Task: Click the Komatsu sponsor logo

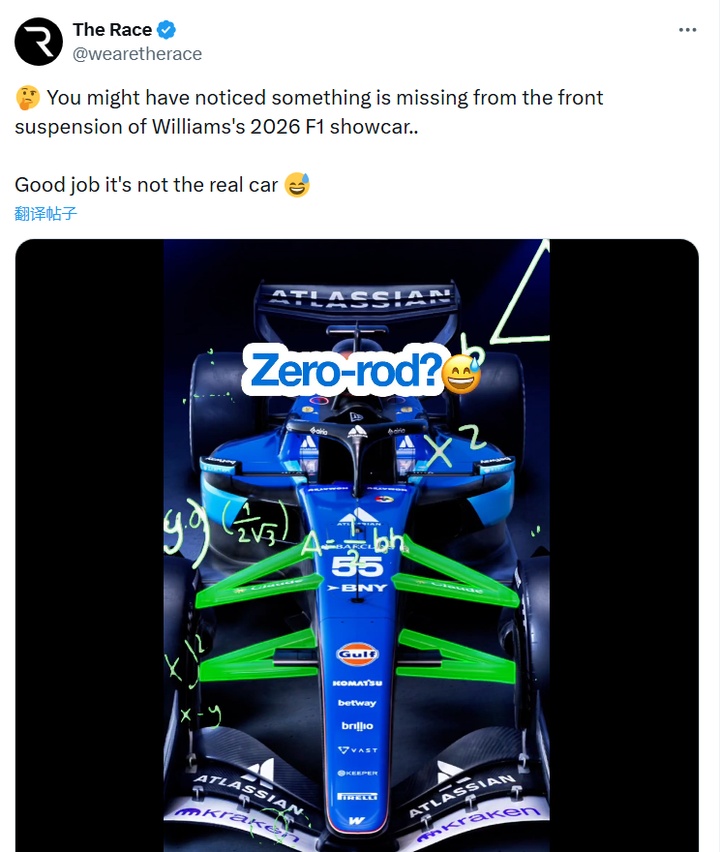Action: click(357, 682)
